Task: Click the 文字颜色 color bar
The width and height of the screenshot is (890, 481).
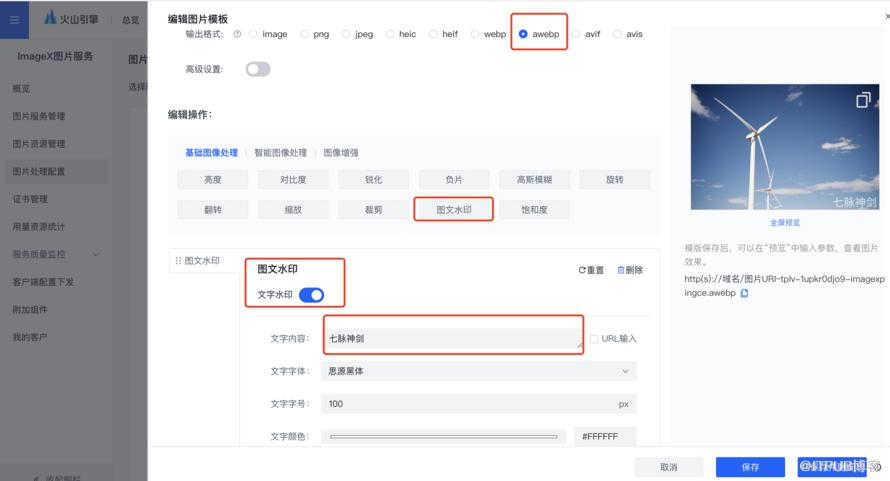Action: click(x=443, y=437)
